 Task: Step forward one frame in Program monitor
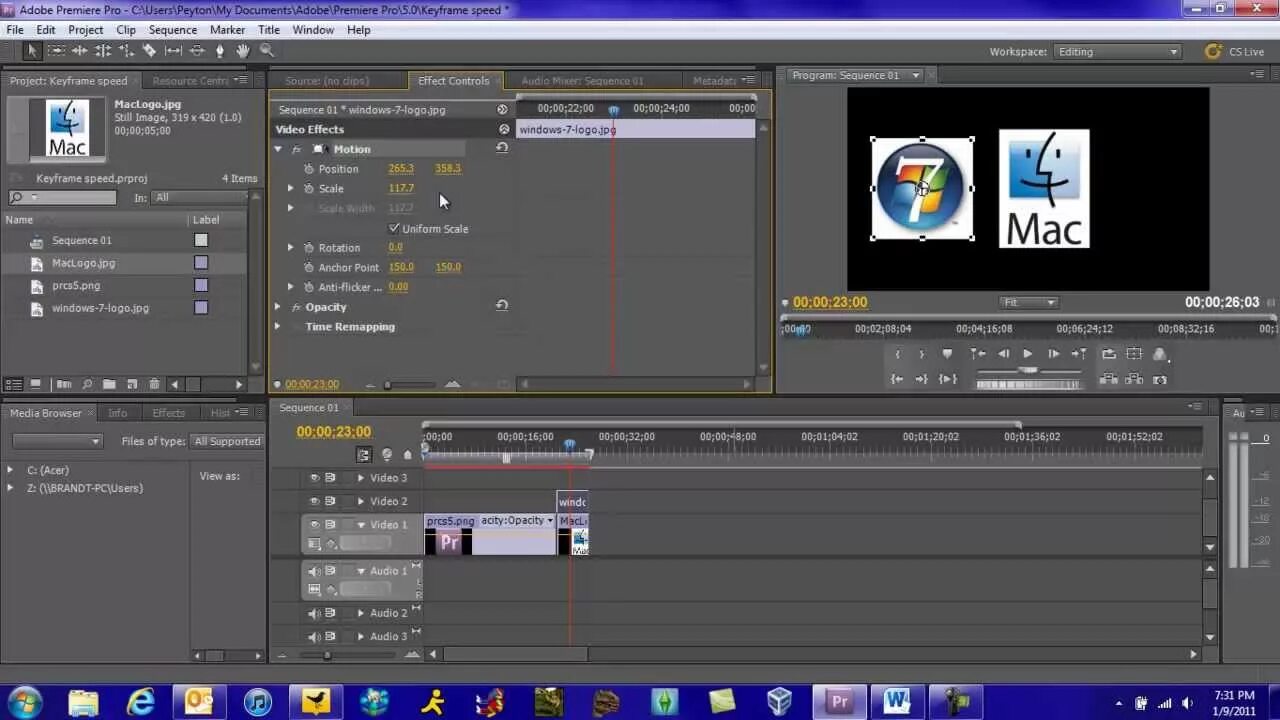(x=1053, y=354)
